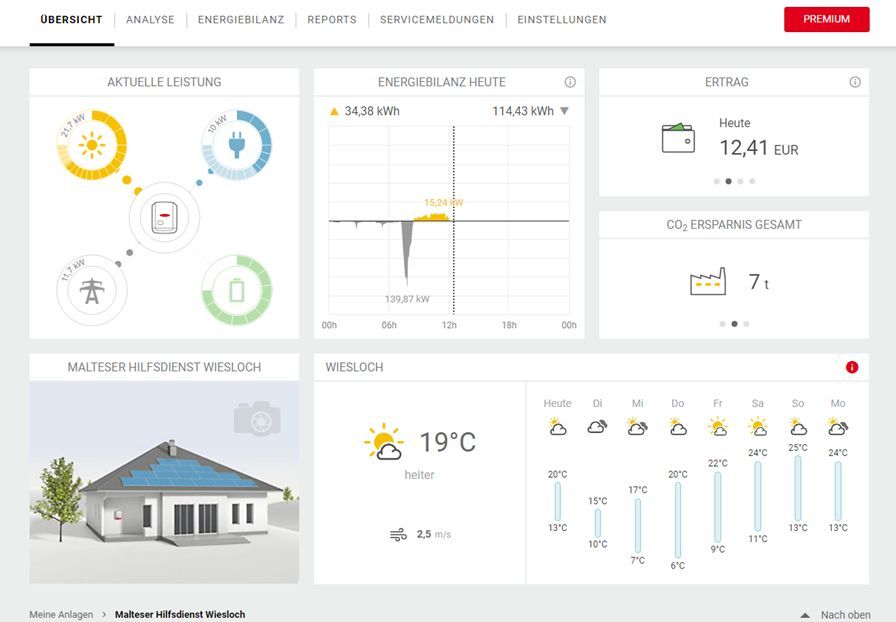Click the red Premium button

[x=826, y=19]
